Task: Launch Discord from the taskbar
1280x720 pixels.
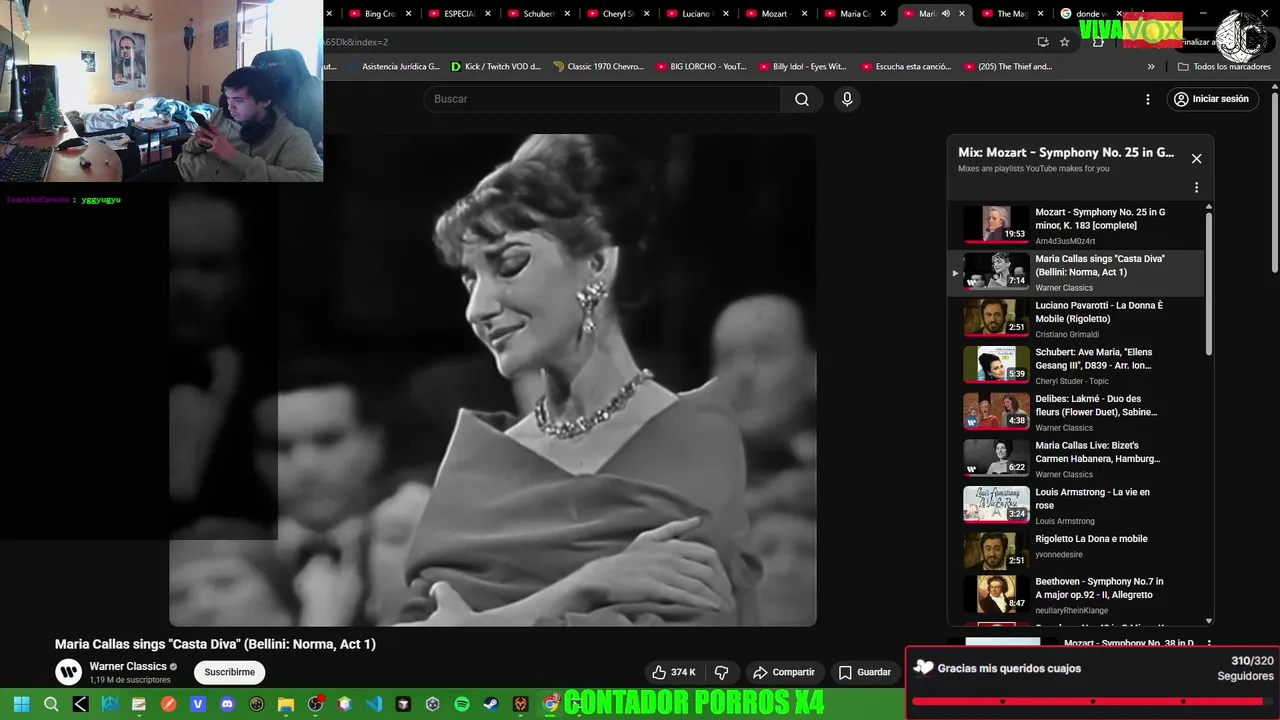Action: (x=227, y=704)
